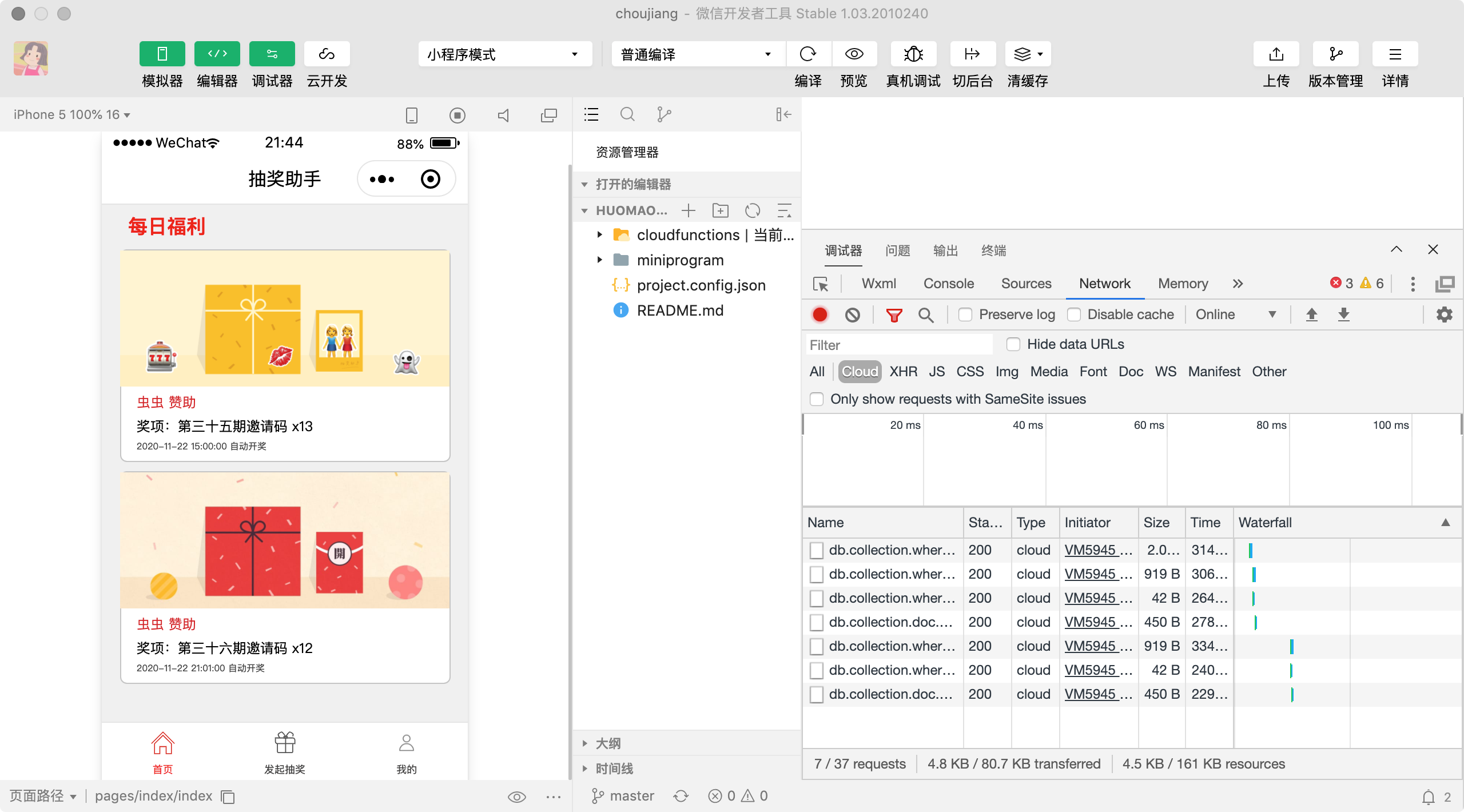The height and width of the screenshot is (812, 1464).
Task: Expand the cloudfunctions folder
Action: pyautogui.click(x=599, y=235)
